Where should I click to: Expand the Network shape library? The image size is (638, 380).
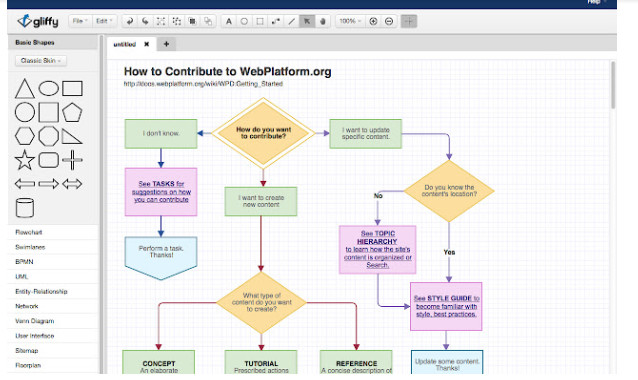pos(53,306)
